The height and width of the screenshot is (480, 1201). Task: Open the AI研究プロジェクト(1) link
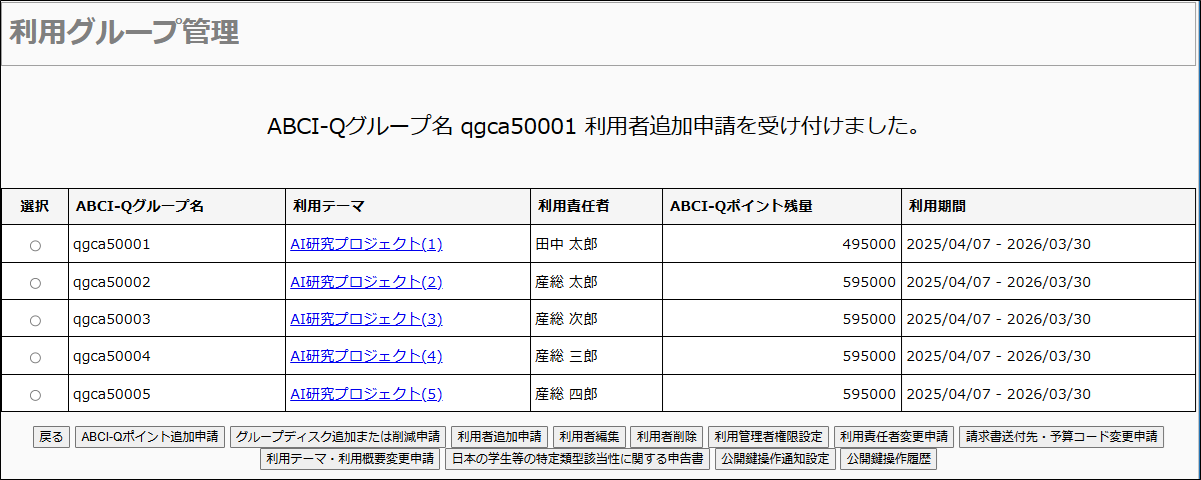point(366,244)
